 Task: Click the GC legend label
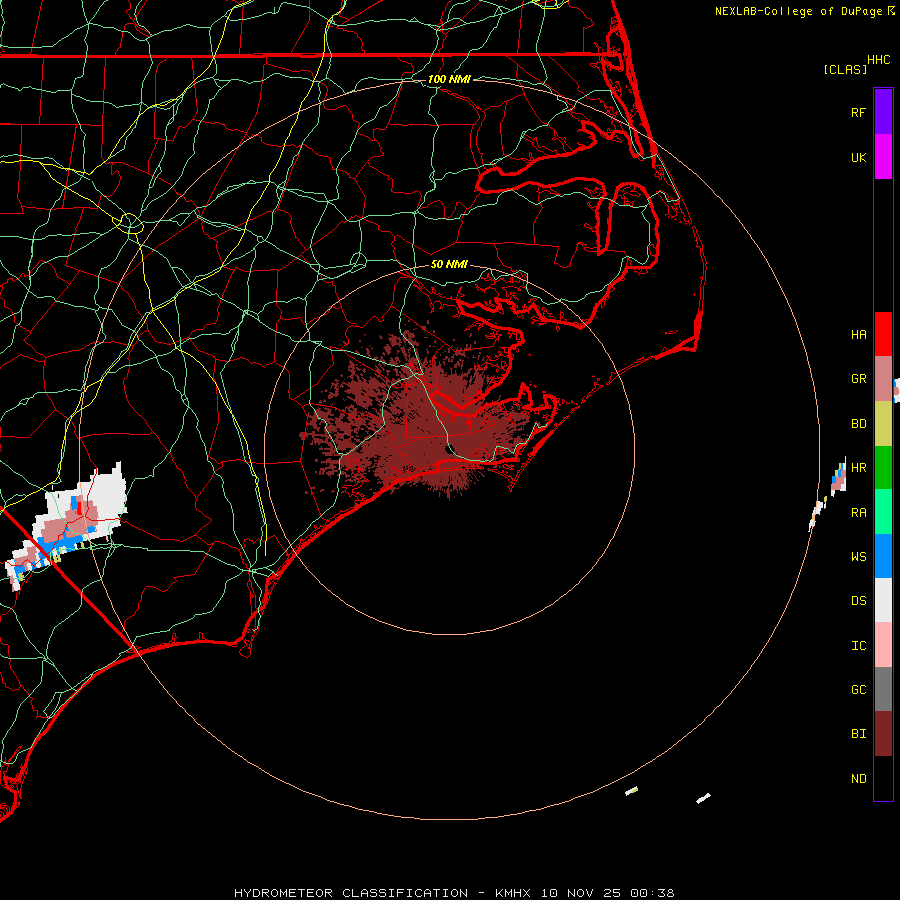tap(858, 690)
